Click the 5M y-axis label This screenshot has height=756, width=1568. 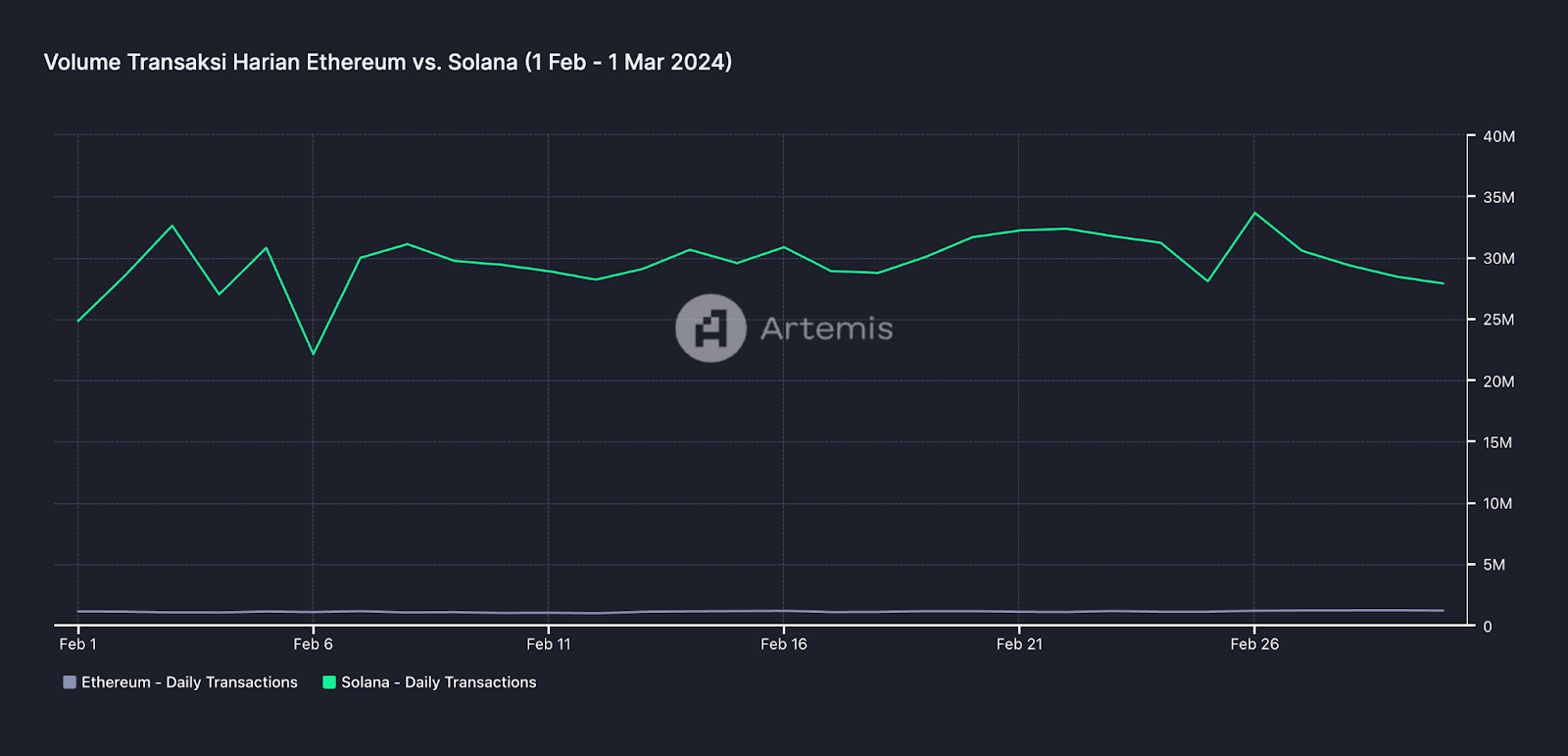pyautogui.click(x=1494, y=565)
